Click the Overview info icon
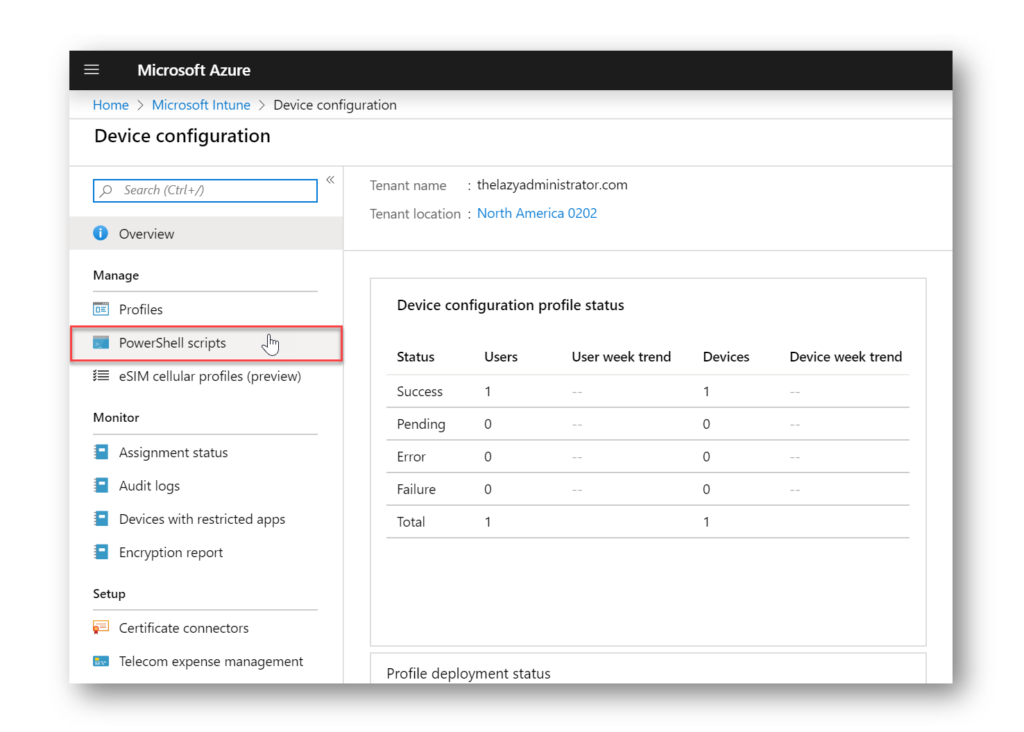 tap(101, 233)
